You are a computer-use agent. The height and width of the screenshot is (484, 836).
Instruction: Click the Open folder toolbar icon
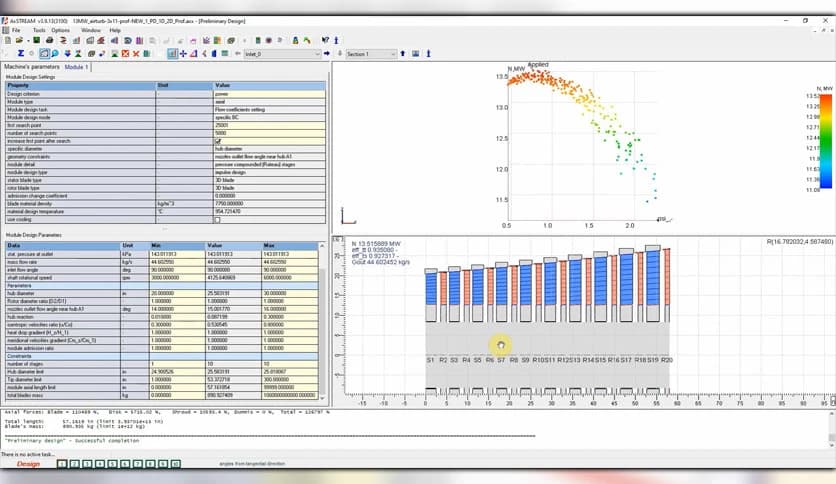point(19,41)
